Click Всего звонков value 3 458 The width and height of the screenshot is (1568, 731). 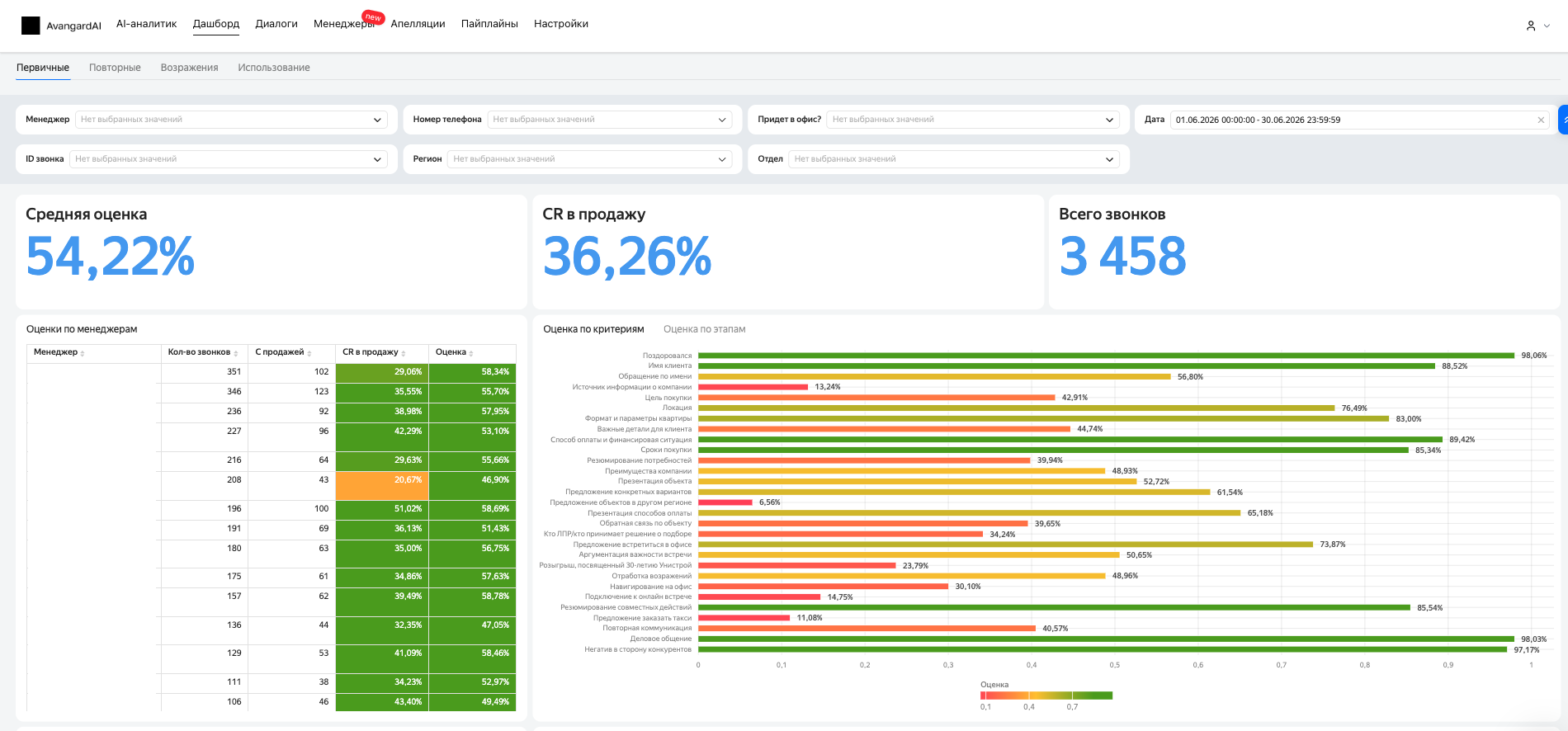tap(1122, 257)
